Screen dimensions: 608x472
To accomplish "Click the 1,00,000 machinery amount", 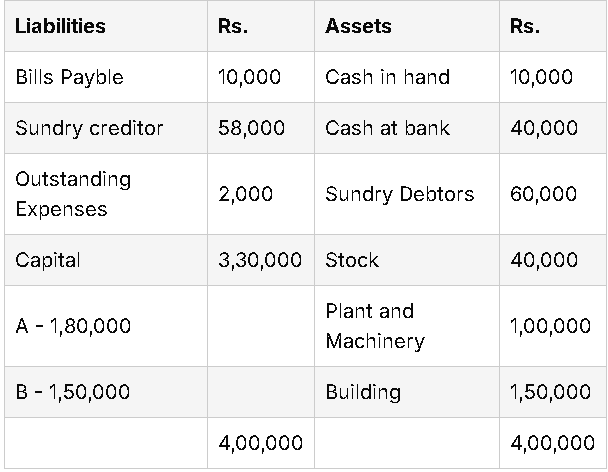I will click(x=550, y=326).
